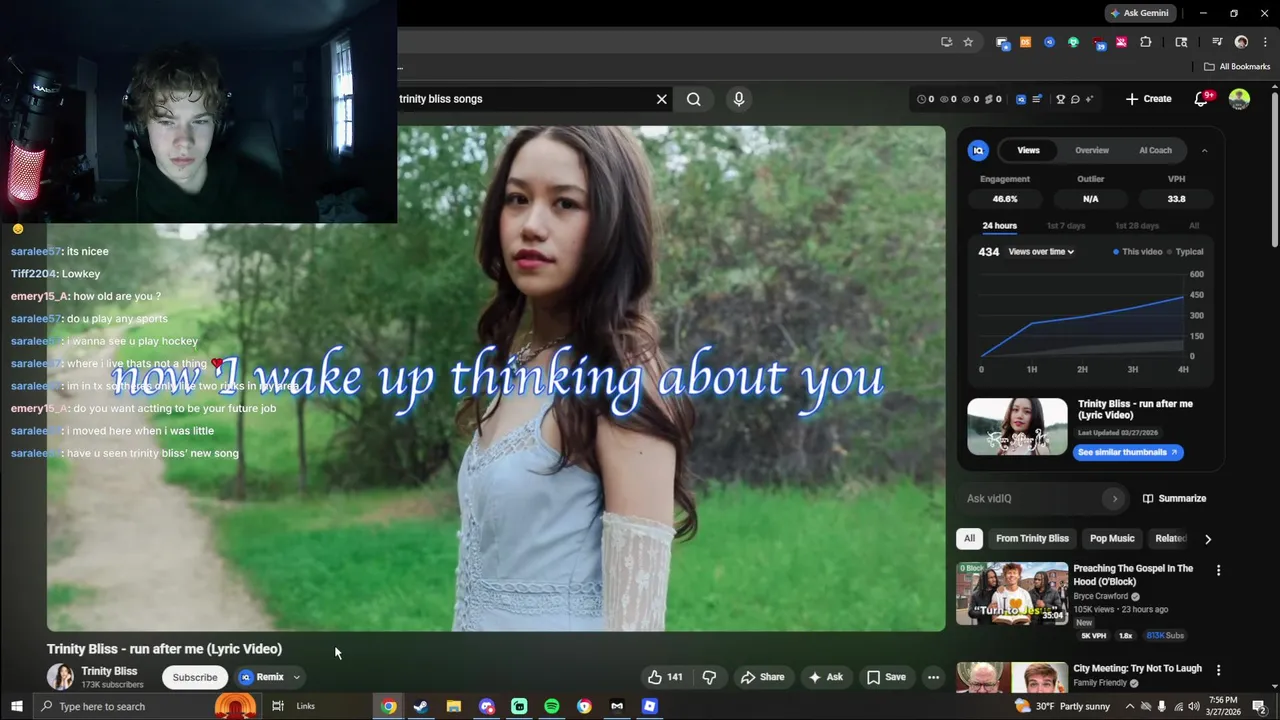Submit the Ask vidIQ arrow button

[x=1114, y=498]
